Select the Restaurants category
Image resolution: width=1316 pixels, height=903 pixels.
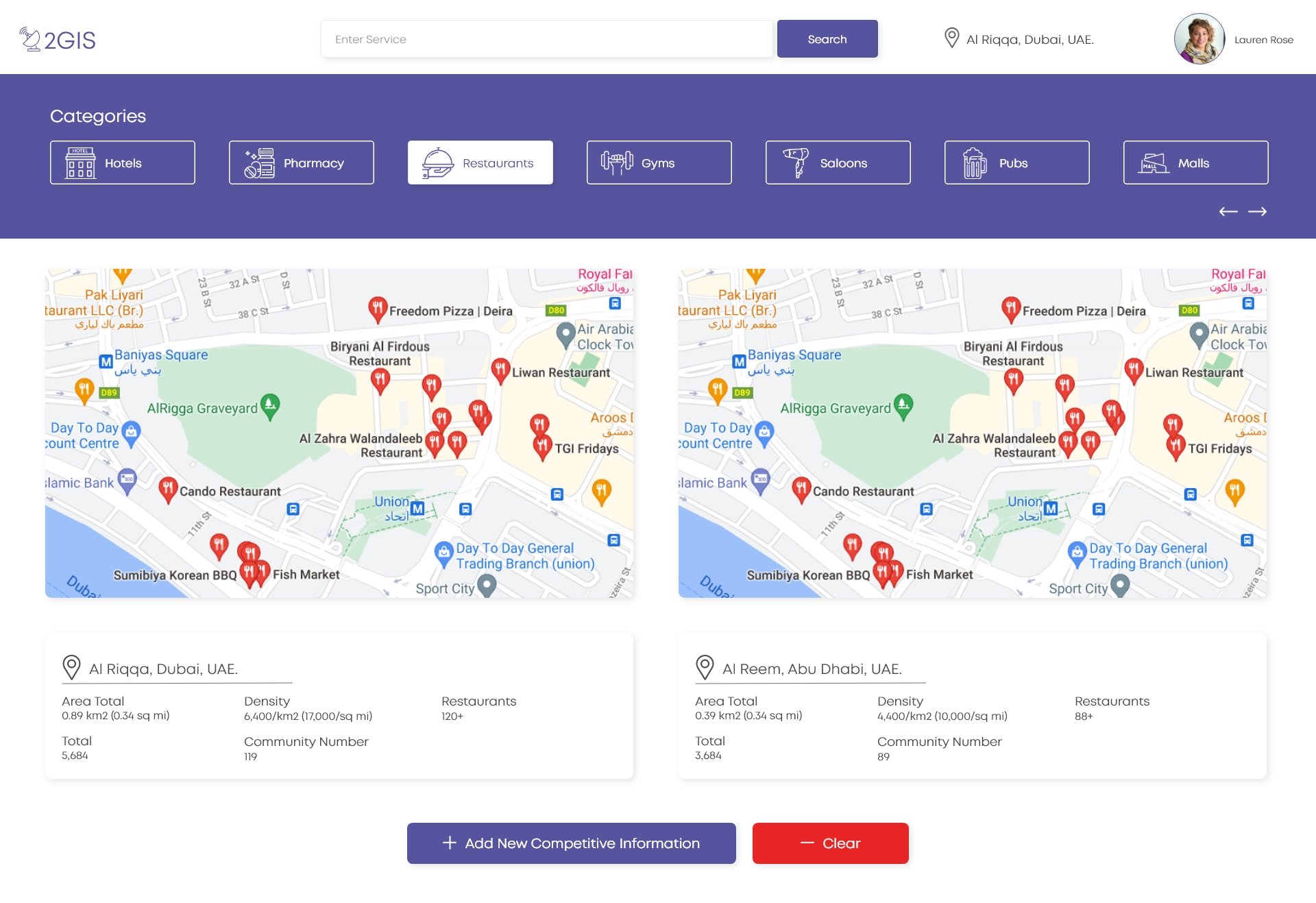[x=480, y=162]
